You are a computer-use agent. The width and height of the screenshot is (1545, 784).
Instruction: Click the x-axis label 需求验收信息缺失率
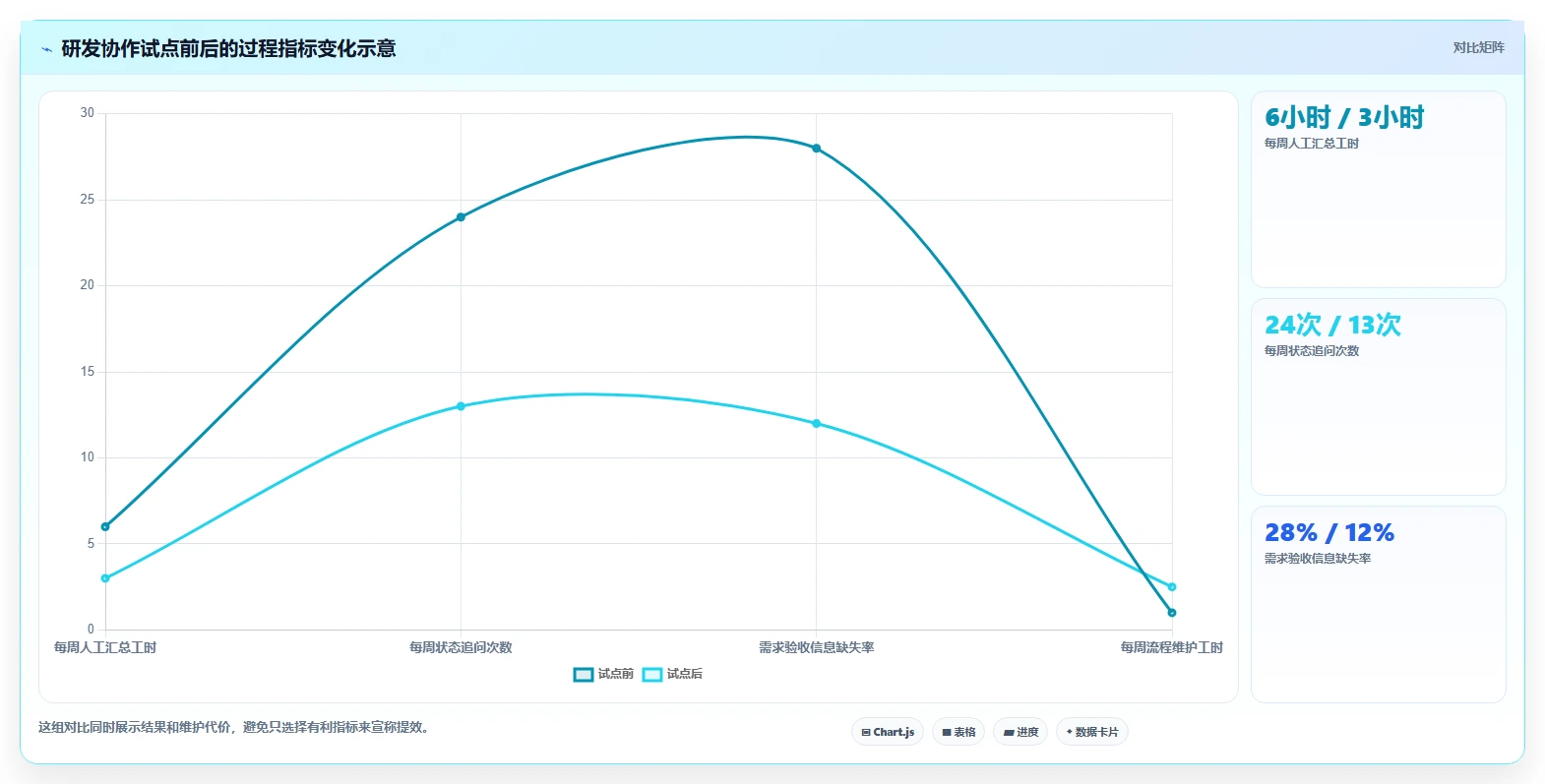[817, 647]
